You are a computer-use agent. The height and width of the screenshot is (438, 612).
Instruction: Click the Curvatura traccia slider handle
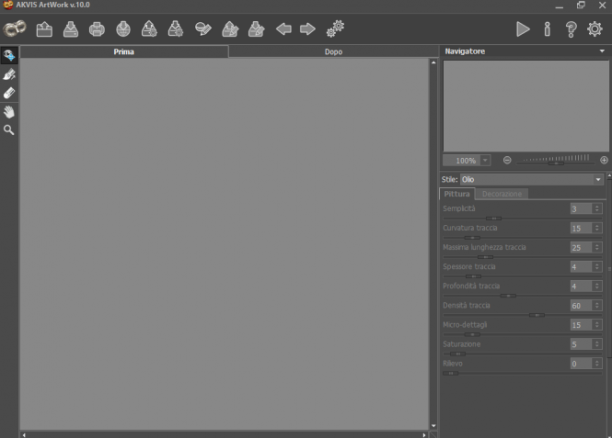pos(472,238)
